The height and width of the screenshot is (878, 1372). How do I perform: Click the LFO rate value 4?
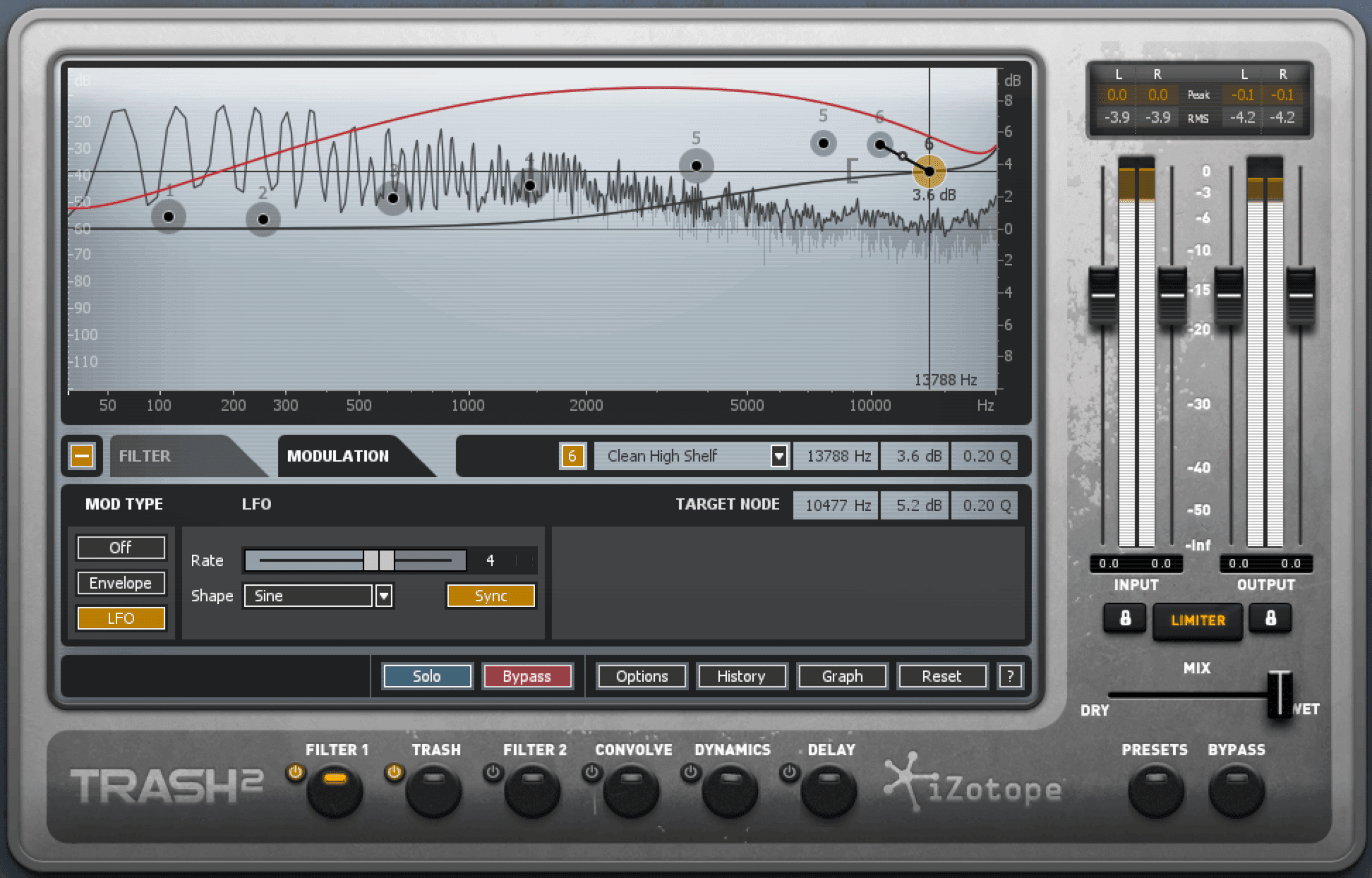click(491, 560)
